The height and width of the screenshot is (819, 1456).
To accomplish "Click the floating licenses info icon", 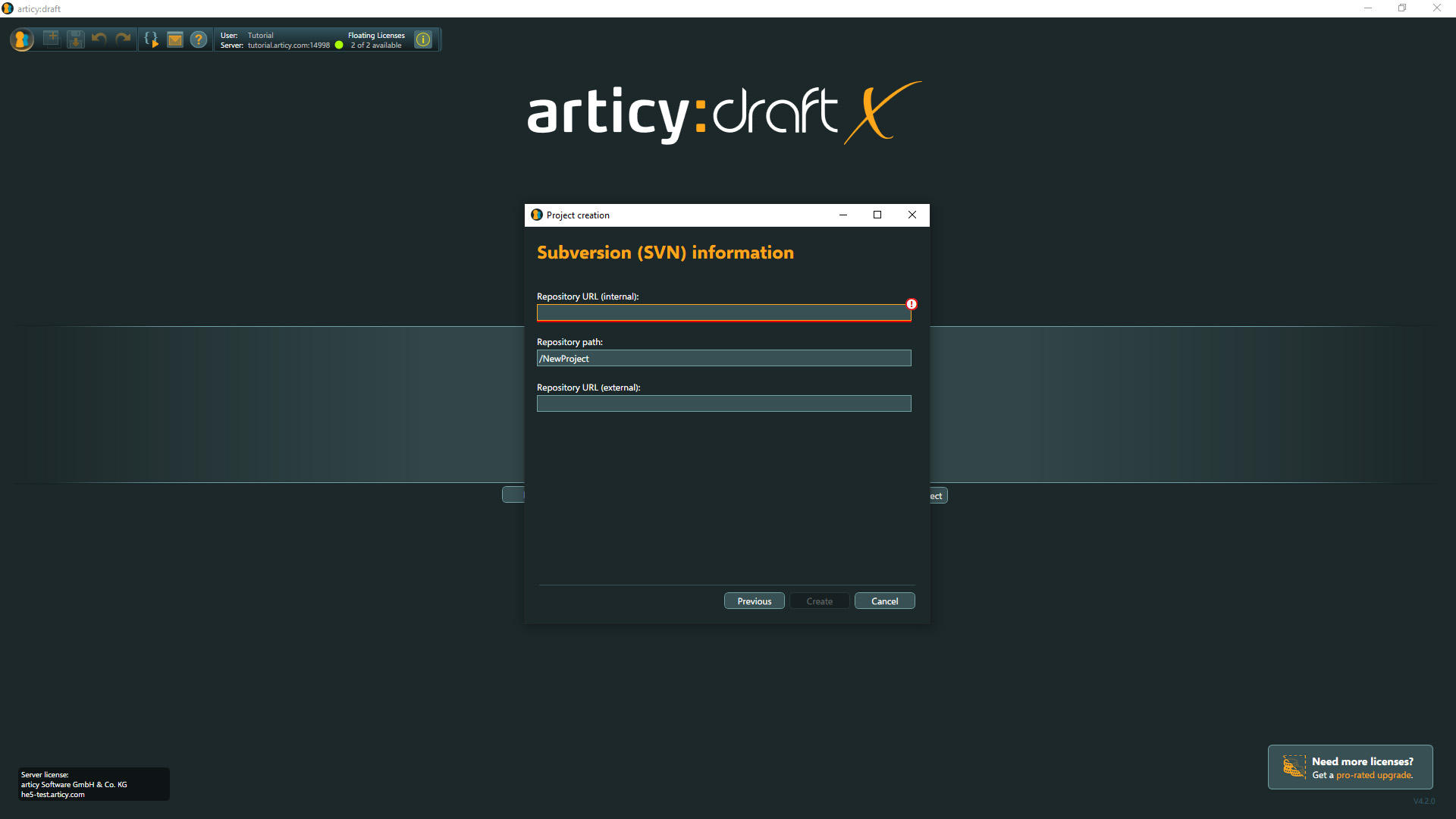I will pos(423,39).
